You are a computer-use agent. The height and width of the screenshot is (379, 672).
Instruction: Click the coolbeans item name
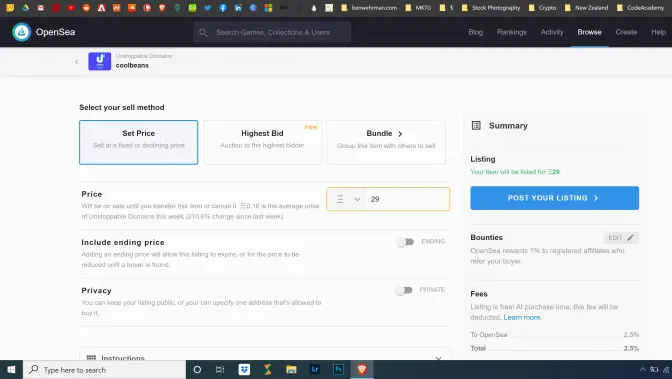click(x=132, y=65)
